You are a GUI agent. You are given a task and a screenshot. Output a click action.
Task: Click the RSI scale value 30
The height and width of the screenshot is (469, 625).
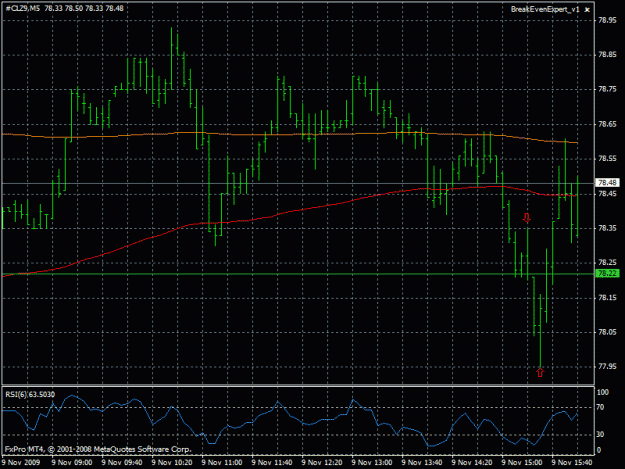[600, 434]
